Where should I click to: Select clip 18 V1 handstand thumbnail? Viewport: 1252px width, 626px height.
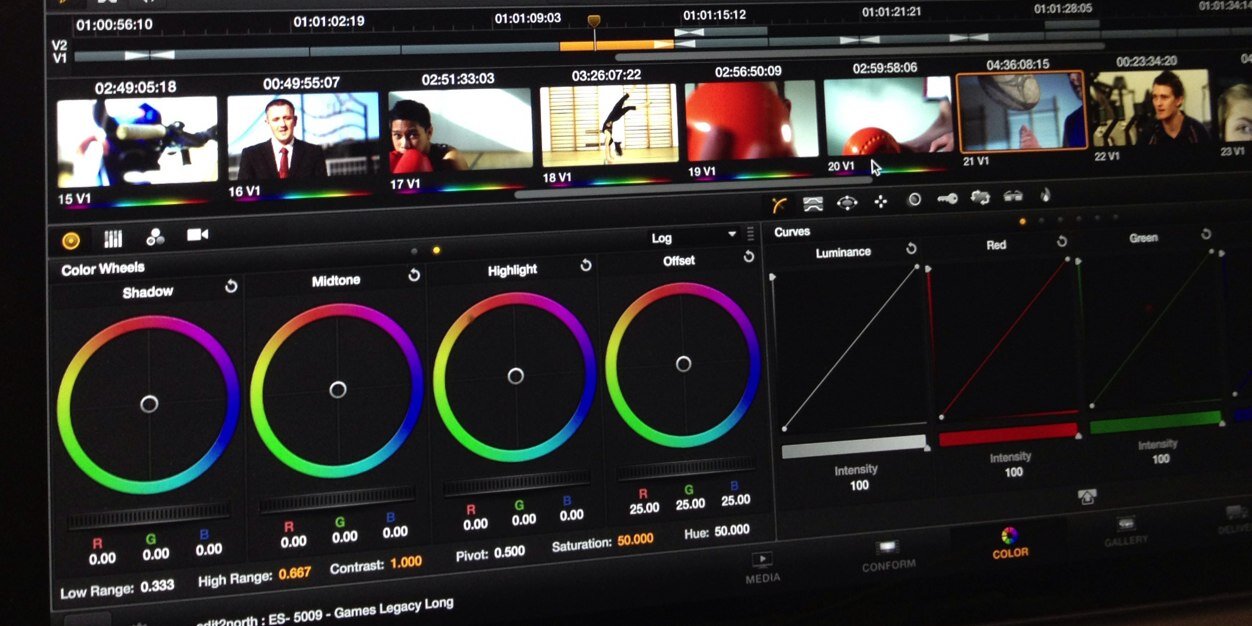point(610,125)
